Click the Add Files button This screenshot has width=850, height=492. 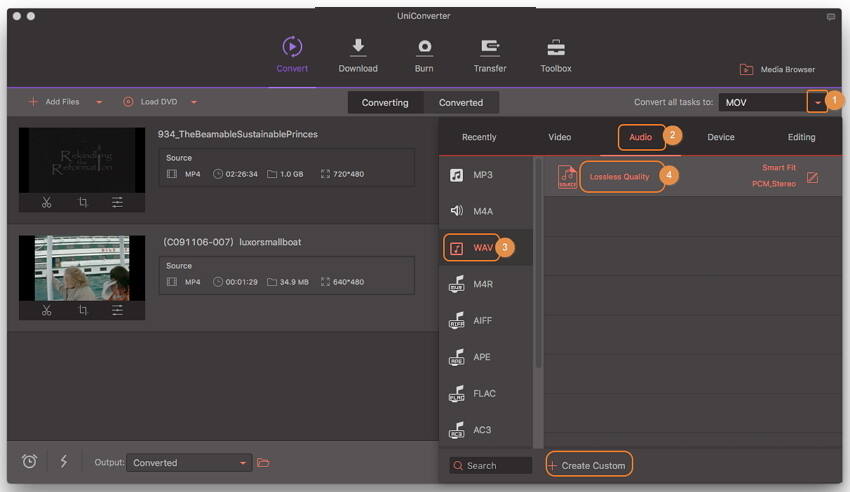point(54,101)
